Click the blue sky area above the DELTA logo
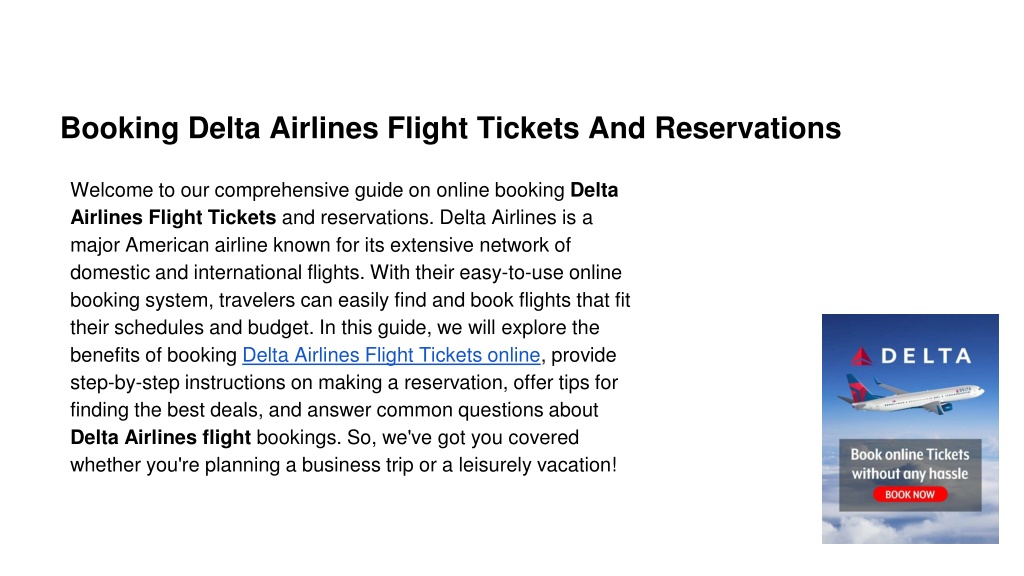 coord(910,328)
